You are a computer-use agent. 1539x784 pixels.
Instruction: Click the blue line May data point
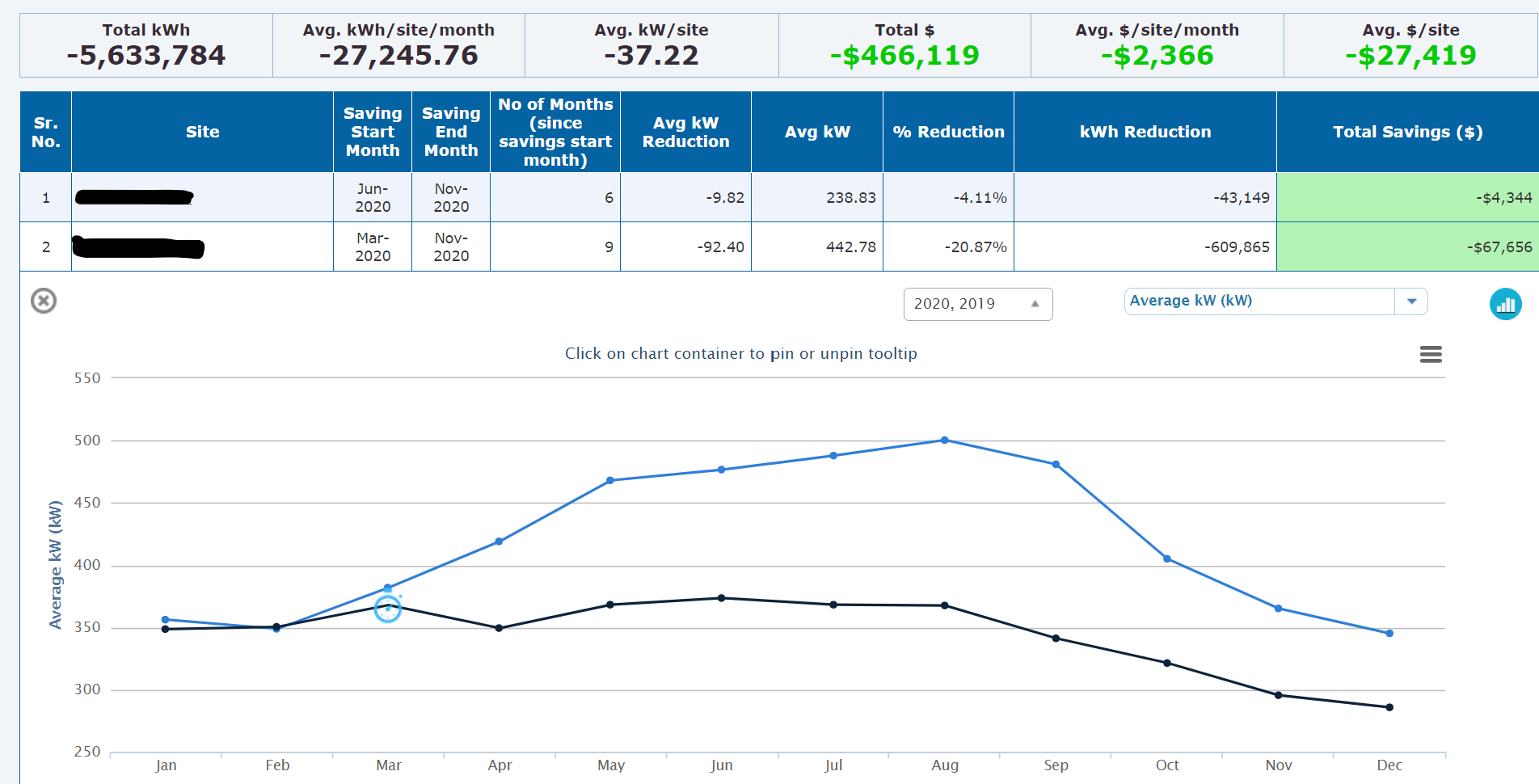click(610, 480)
